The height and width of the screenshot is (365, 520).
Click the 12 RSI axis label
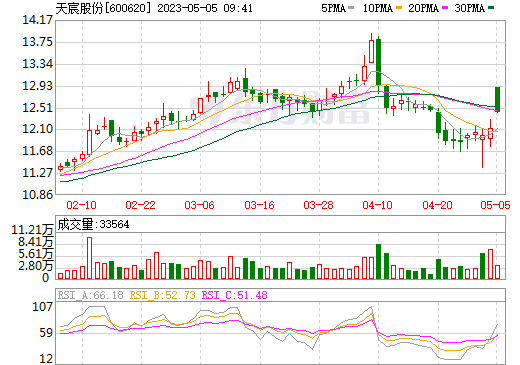tap(46, 359)
